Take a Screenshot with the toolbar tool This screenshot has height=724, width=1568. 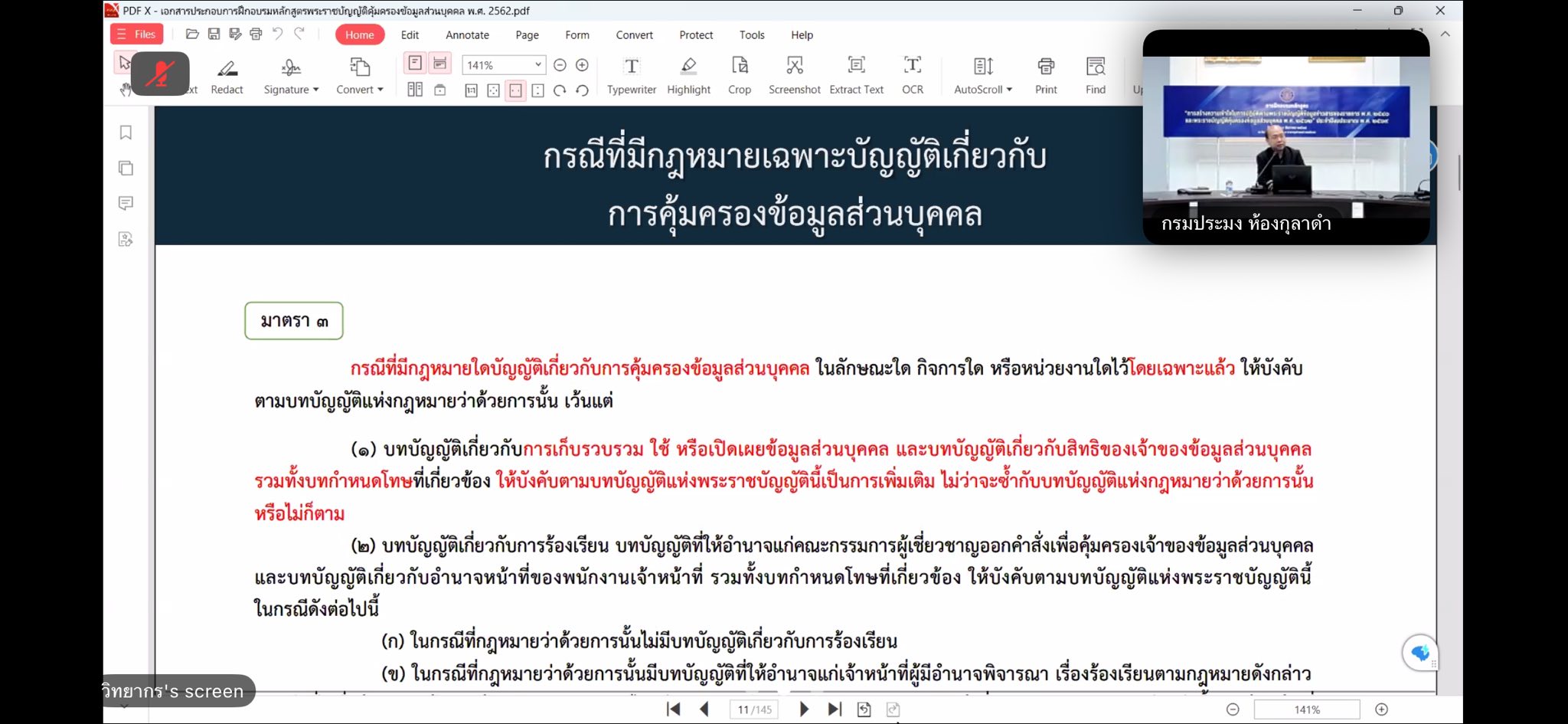[794, 75]
